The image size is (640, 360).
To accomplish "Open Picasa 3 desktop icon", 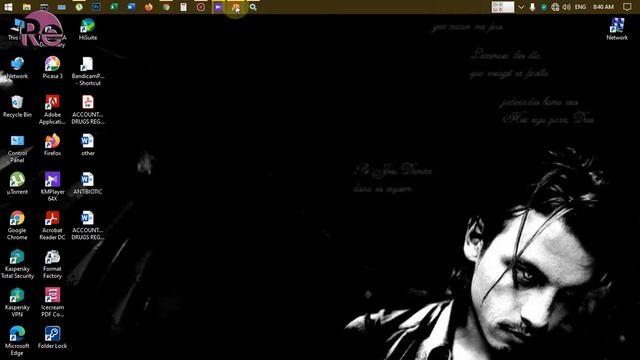I will coord(52,68).
